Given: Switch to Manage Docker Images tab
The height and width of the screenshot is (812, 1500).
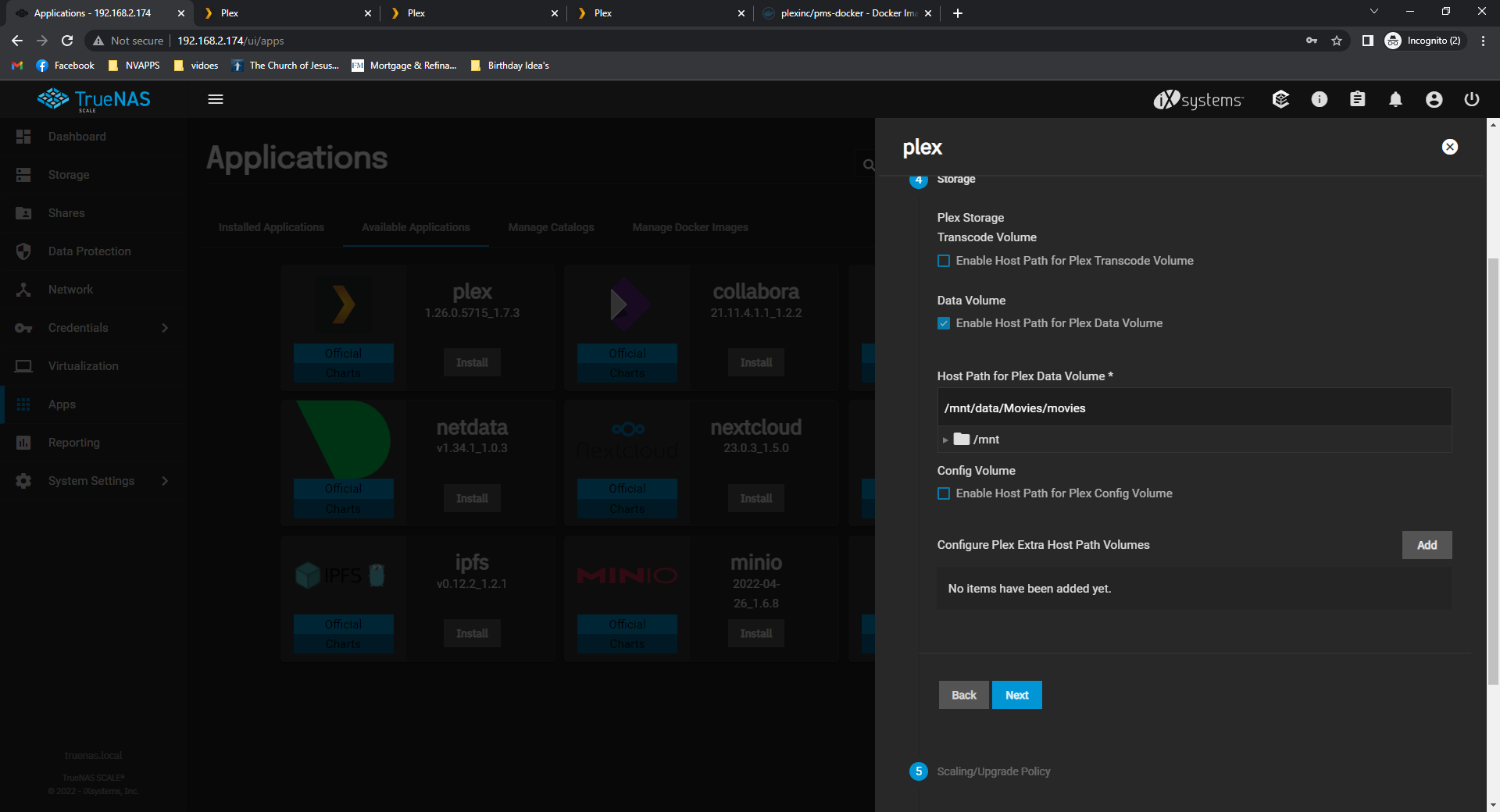Looking at the screenshot, I should click(x=690, y=227).
